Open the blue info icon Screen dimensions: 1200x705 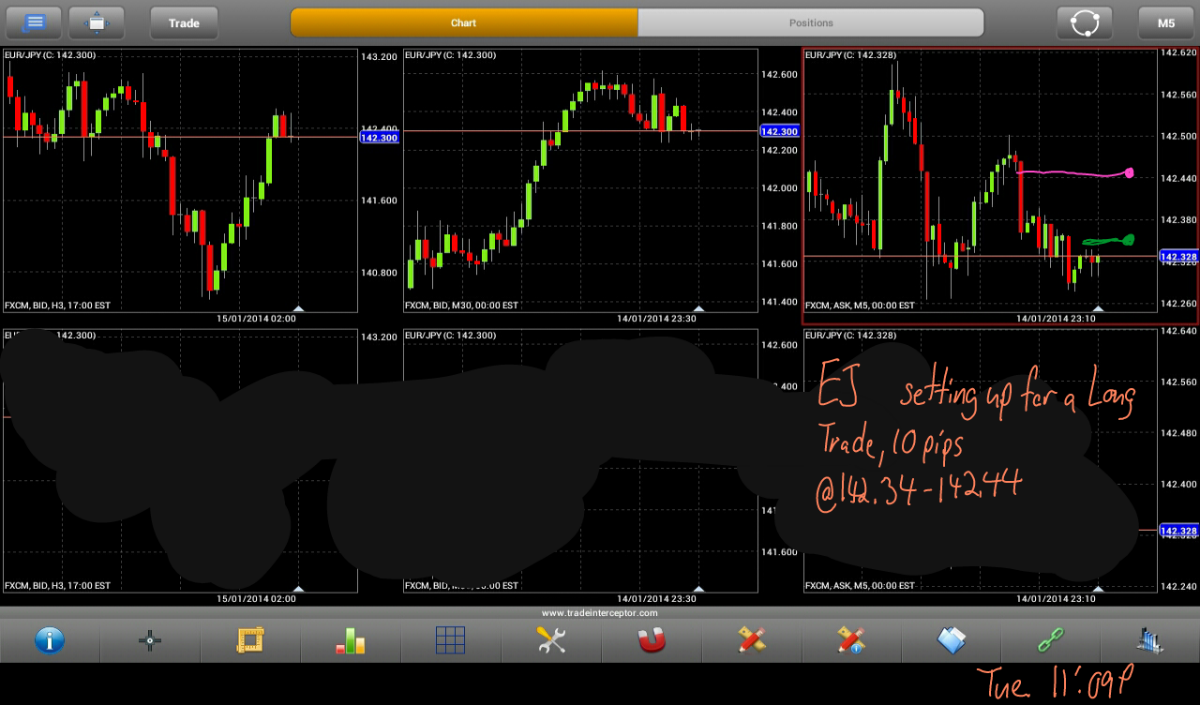click(x=50, y=640)
